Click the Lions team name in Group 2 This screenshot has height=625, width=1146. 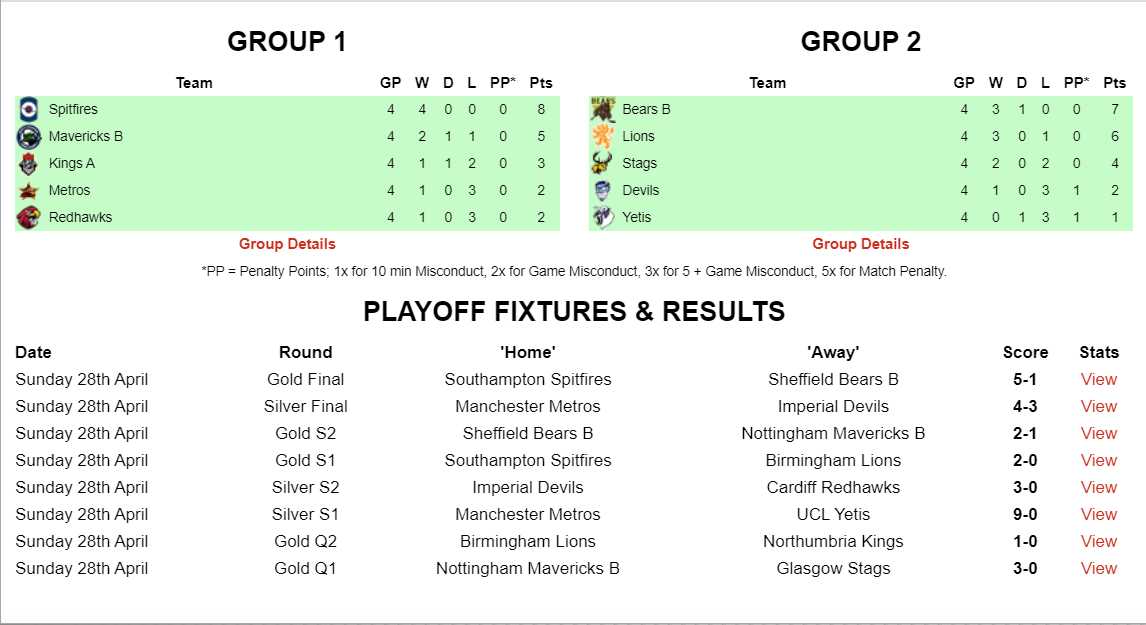(638, 136)
